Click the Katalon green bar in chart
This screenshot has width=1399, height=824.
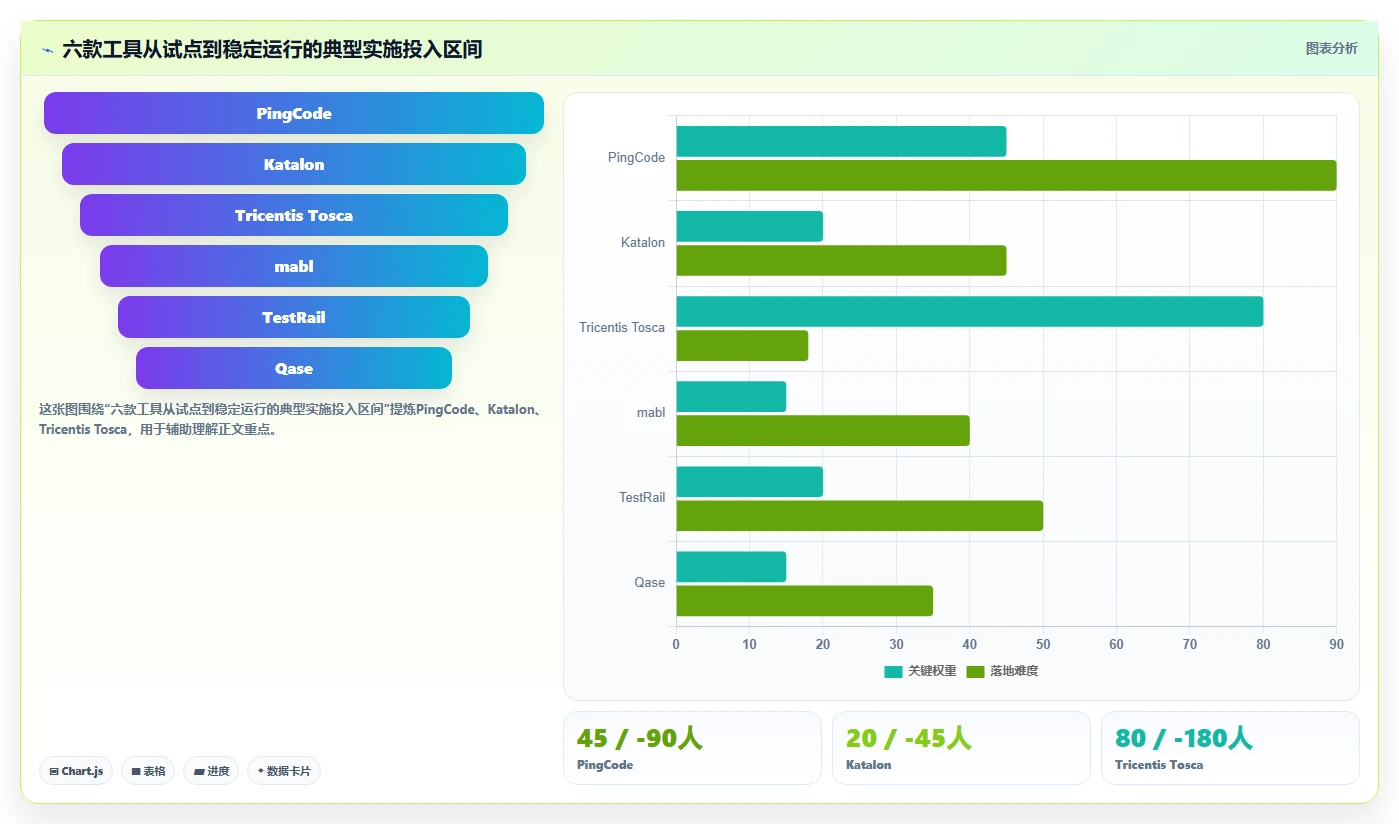click(841, 260)
